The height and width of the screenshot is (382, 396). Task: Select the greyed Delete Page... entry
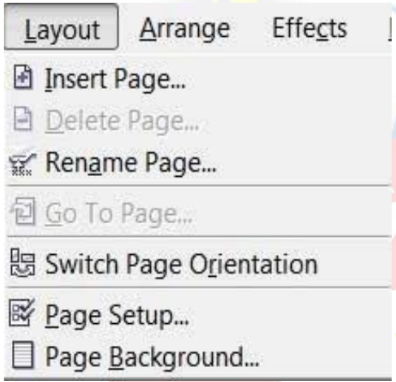pyautogui.click(x=199, y=120)
